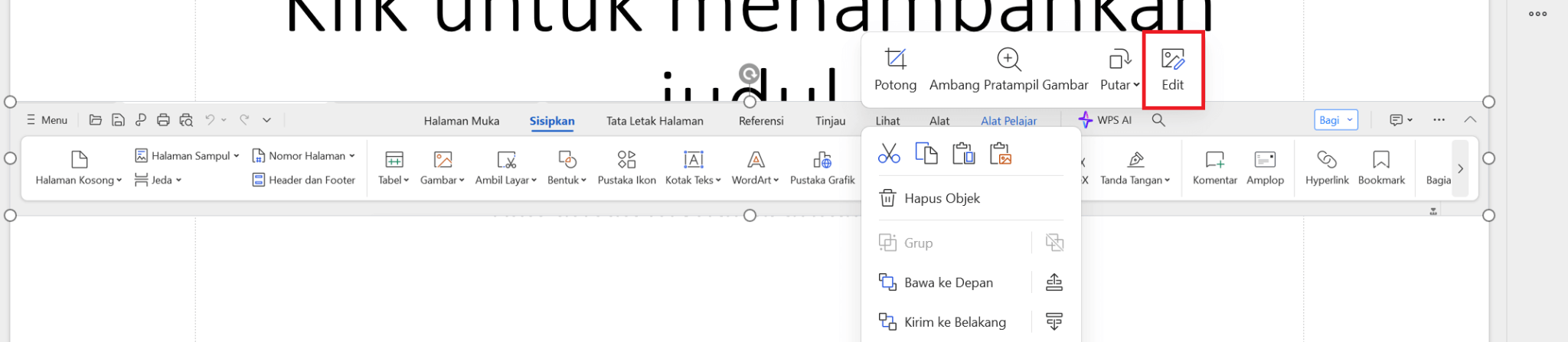The image size is (1568, 342).
Task: Open the Tinjau tab
Action: point(830,121)
